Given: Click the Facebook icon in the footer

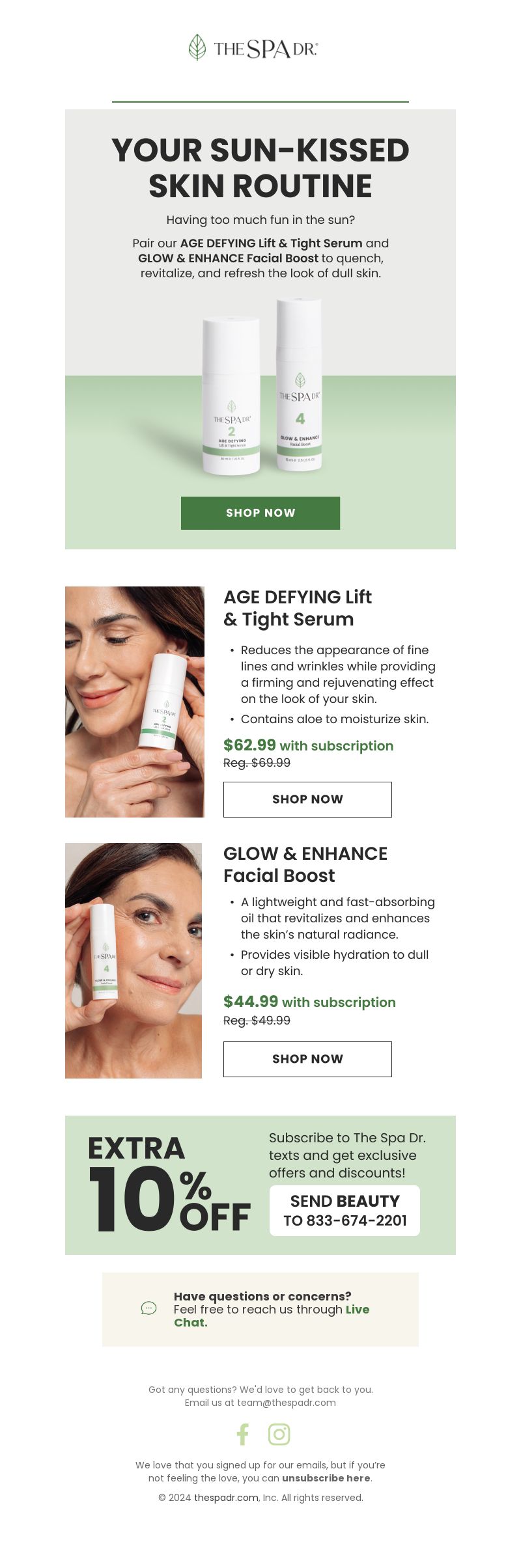Looking at the screenshot, I should tap(243, 1434).
